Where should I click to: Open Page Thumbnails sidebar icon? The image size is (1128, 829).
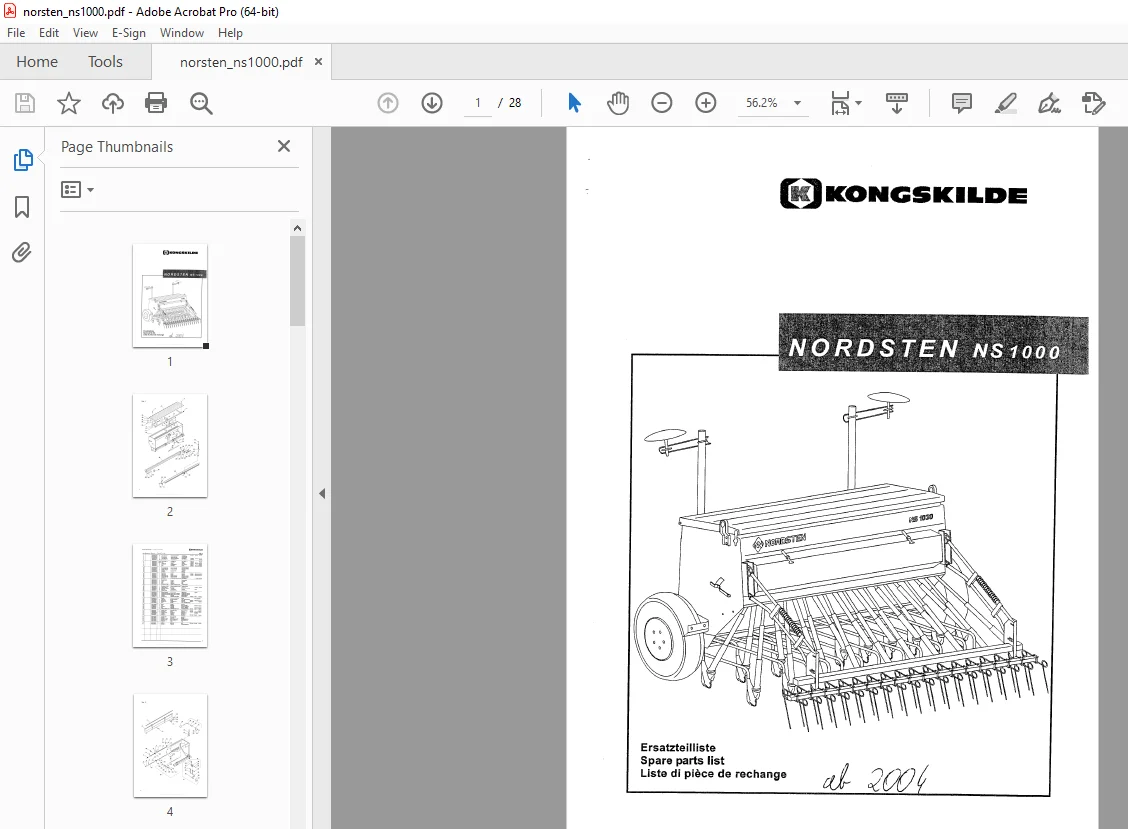(22, 160)
